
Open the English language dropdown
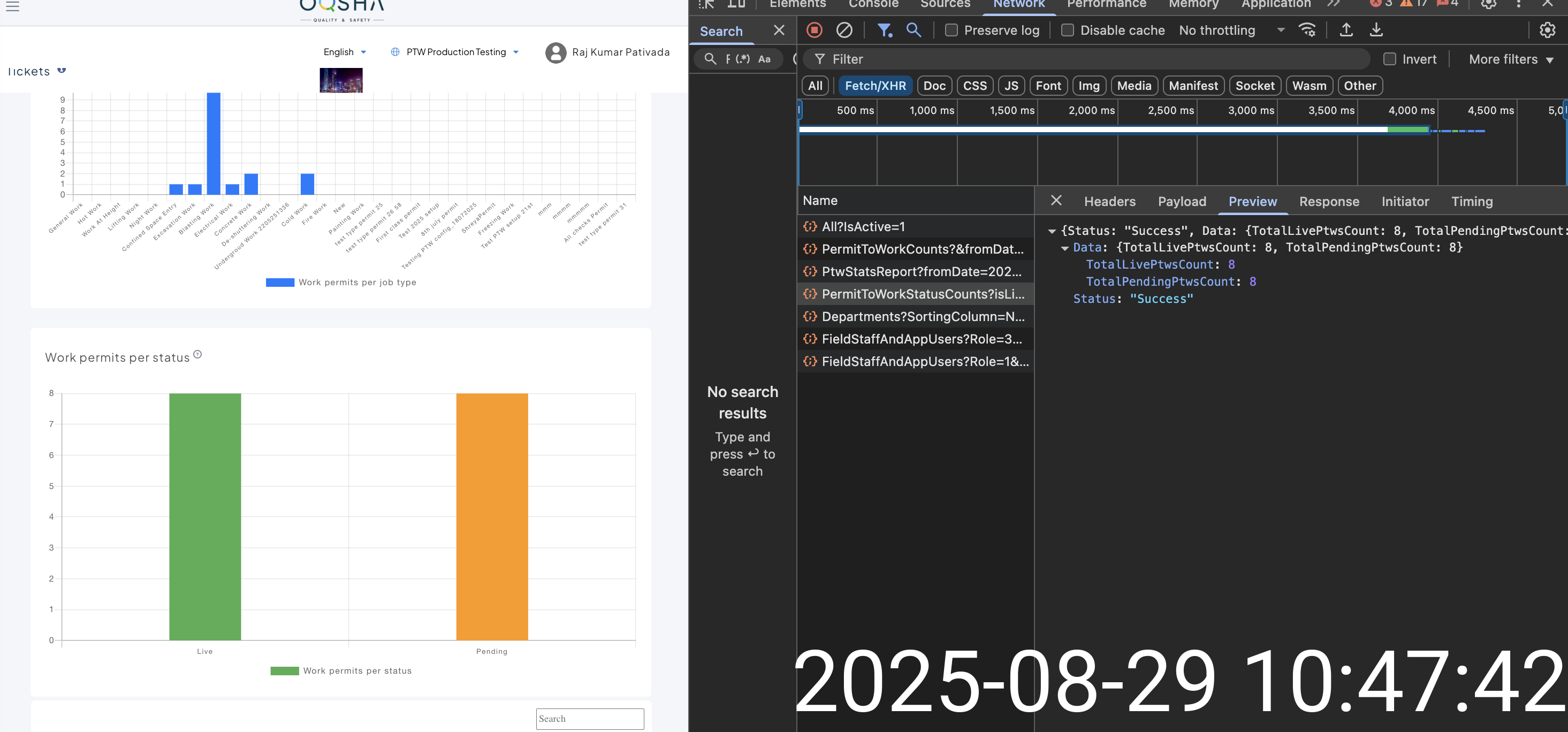345,52
